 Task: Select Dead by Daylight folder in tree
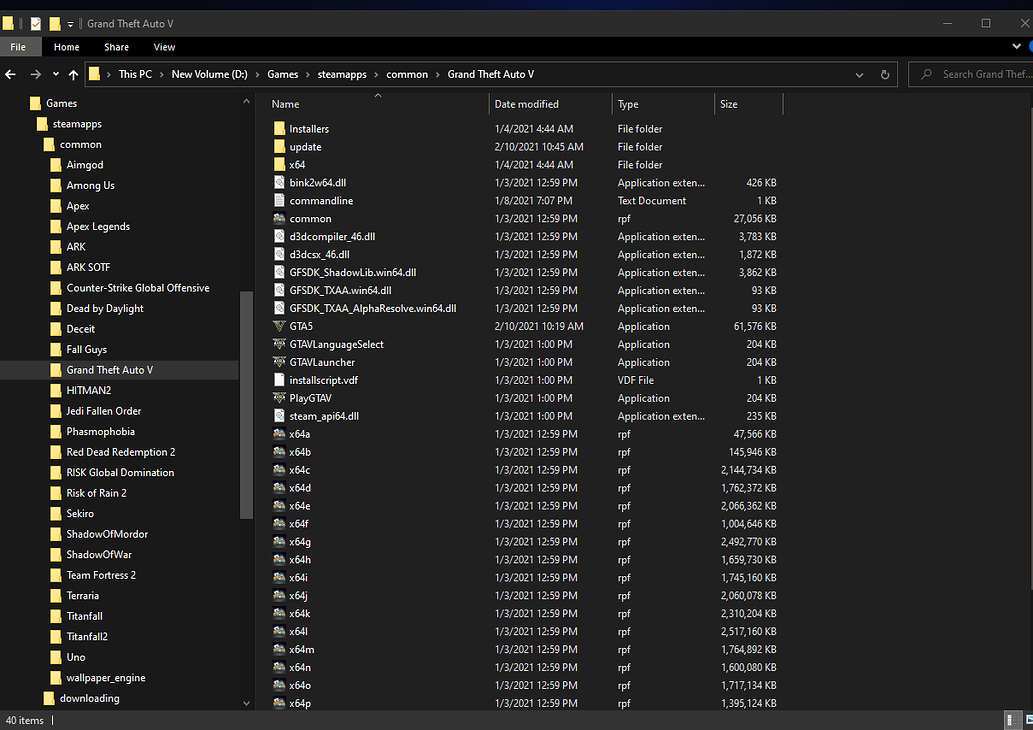click(105, 308)
